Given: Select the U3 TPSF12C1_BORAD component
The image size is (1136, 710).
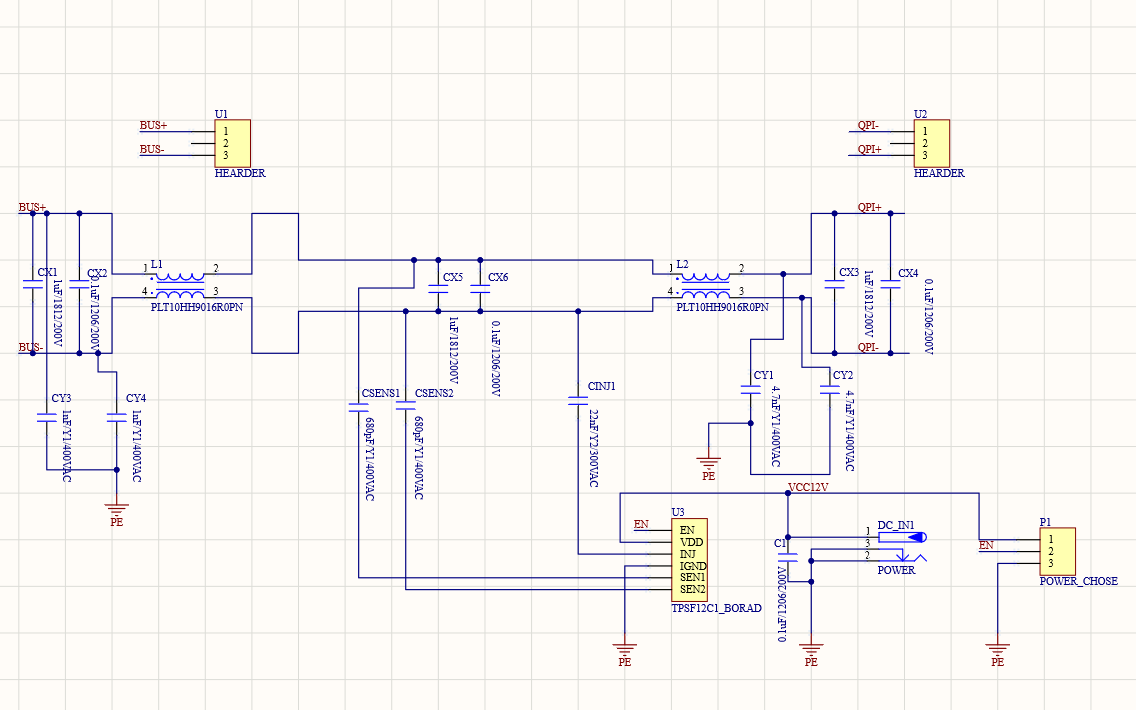Looking at the screenshot, I should 690,560.
